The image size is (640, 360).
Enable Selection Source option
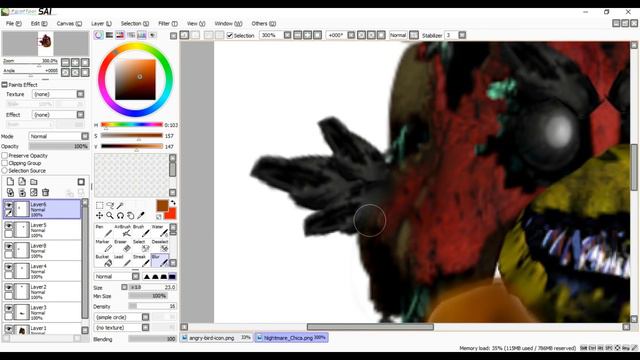(5, 170)
